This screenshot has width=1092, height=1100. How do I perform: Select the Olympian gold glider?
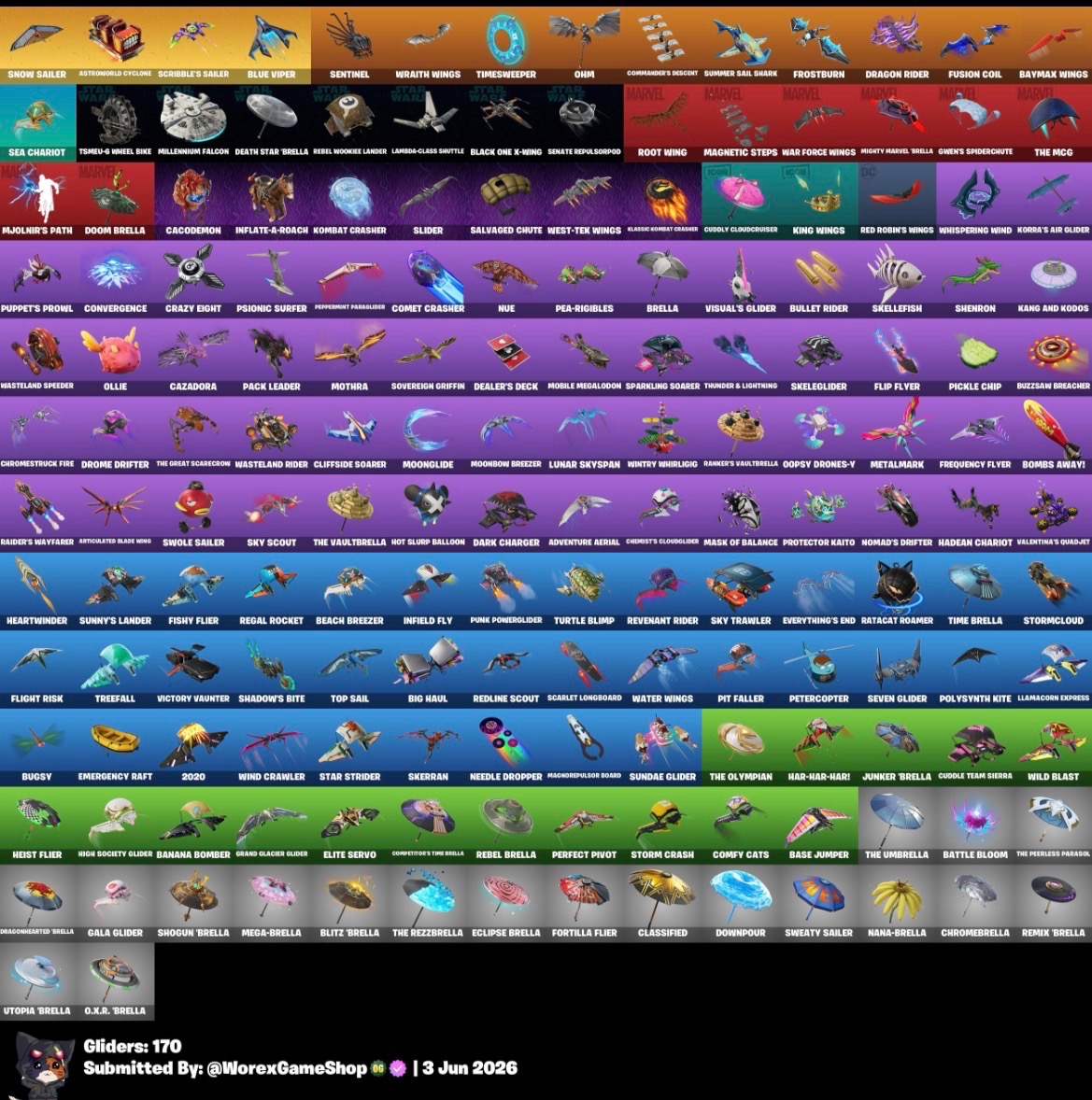pos(741,746)
